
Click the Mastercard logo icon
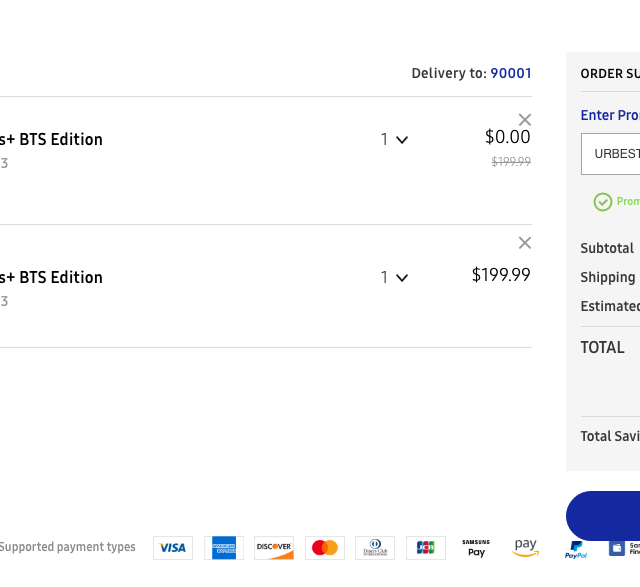(325, 548)
